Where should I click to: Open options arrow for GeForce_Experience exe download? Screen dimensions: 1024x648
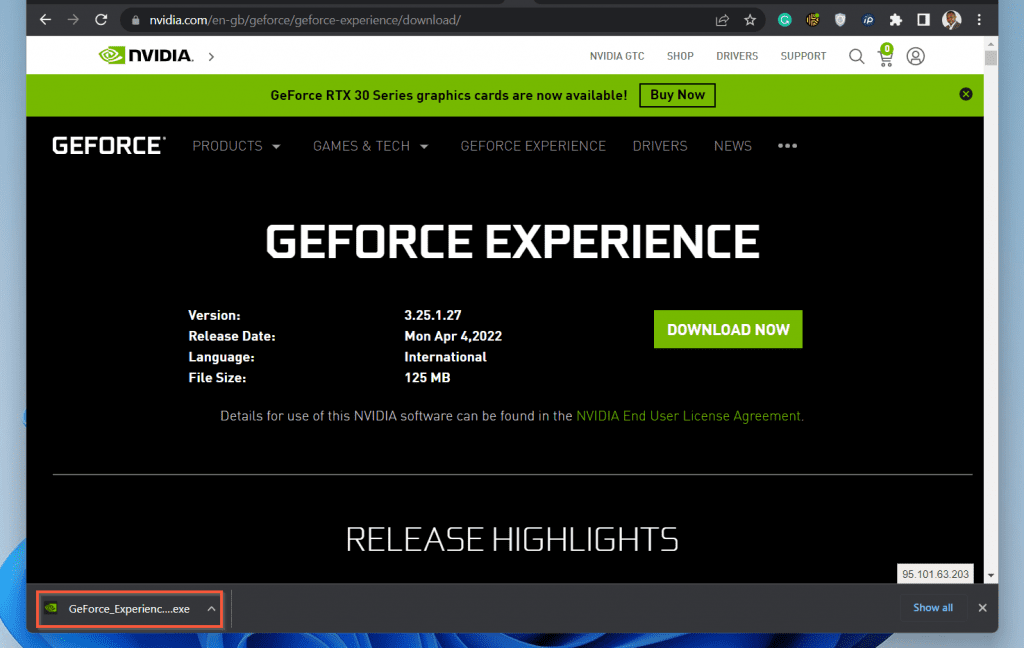[211, 609]
